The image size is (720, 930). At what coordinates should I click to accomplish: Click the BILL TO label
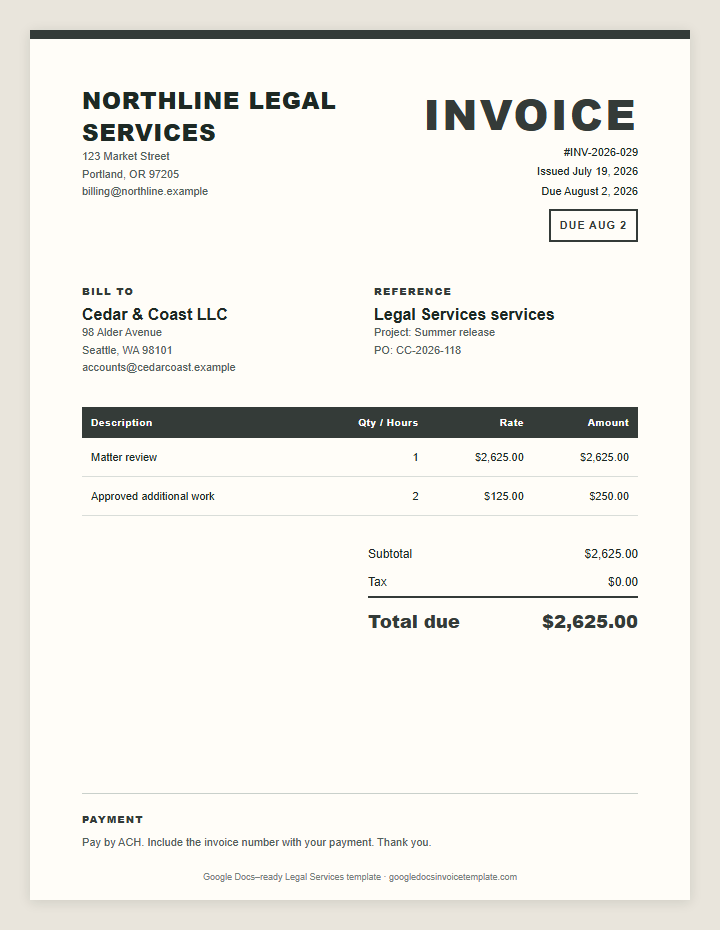108,291
